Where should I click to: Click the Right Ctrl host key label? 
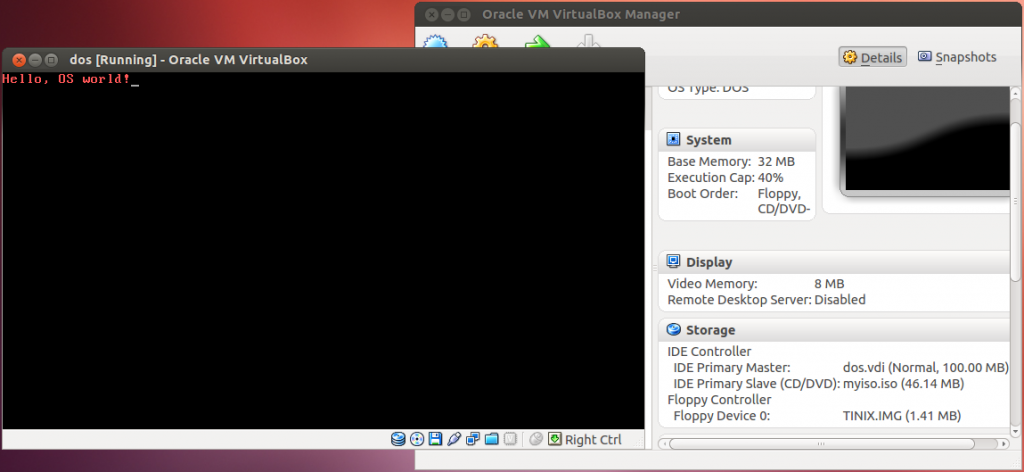click(x=593, y=440)
